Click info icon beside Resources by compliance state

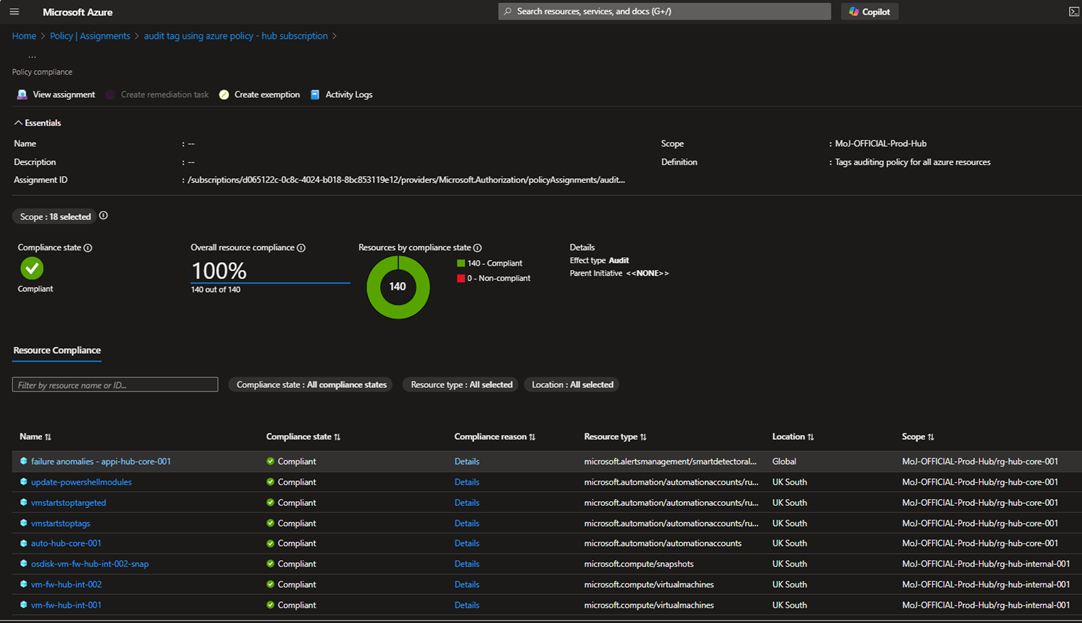point(478,248)
